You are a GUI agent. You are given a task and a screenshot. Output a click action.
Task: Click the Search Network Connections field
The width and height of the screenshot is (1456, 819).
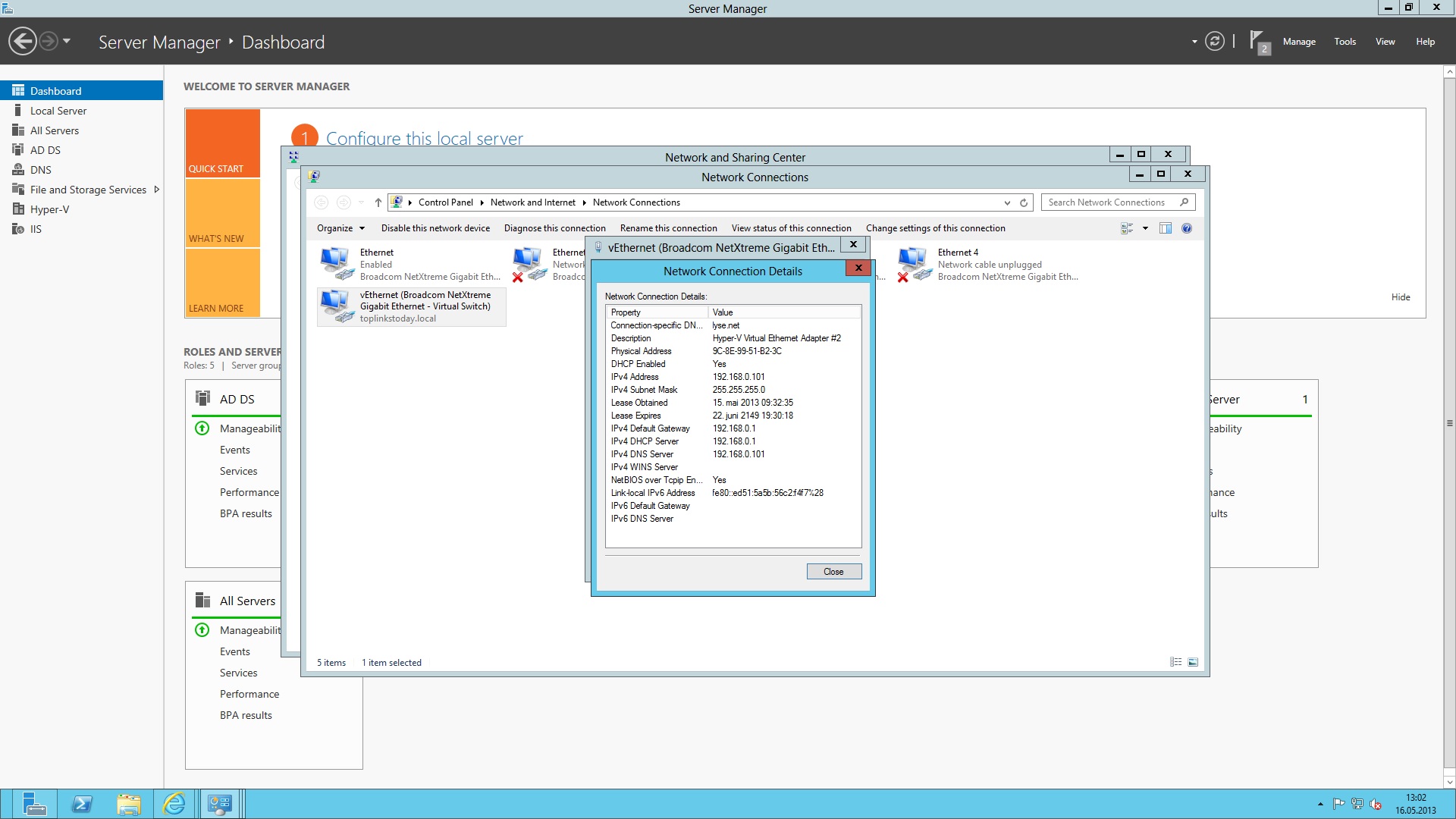[x=1118, y=202]
